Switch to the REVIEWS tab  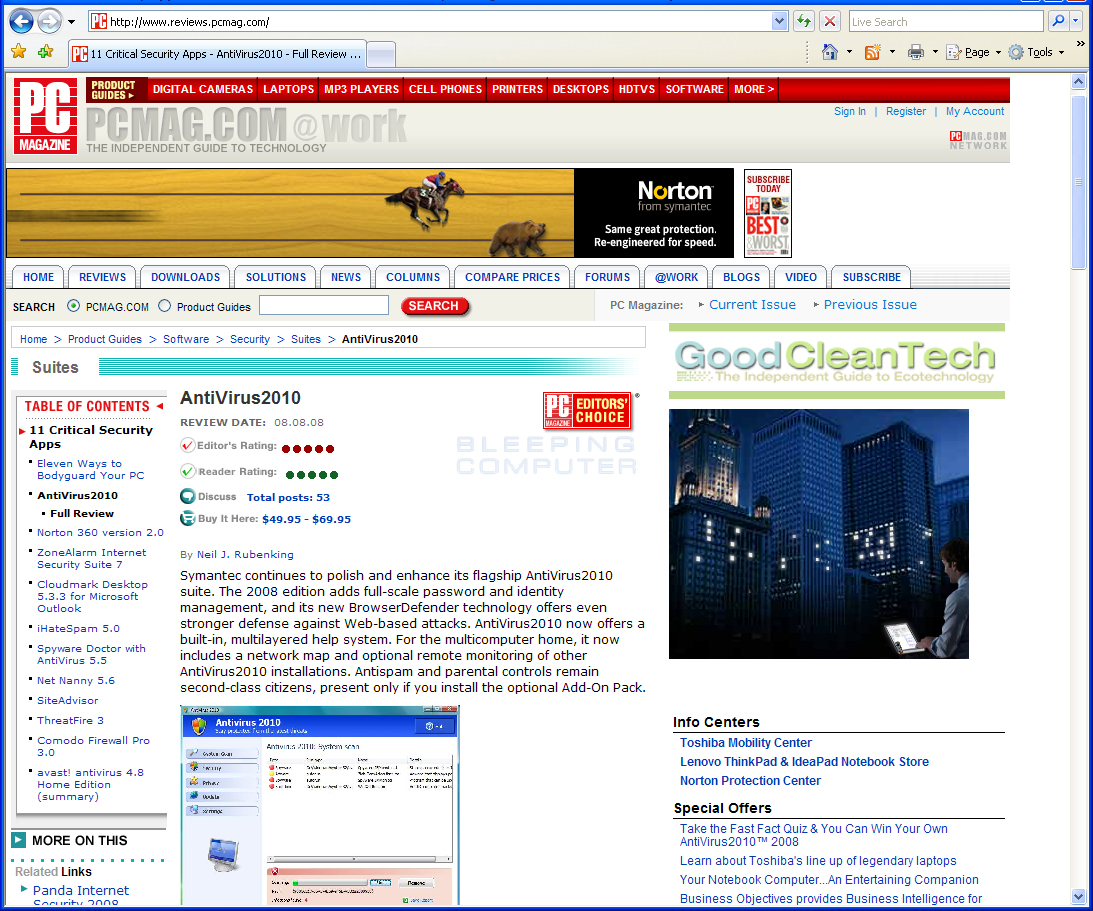[x=102, y=277]
